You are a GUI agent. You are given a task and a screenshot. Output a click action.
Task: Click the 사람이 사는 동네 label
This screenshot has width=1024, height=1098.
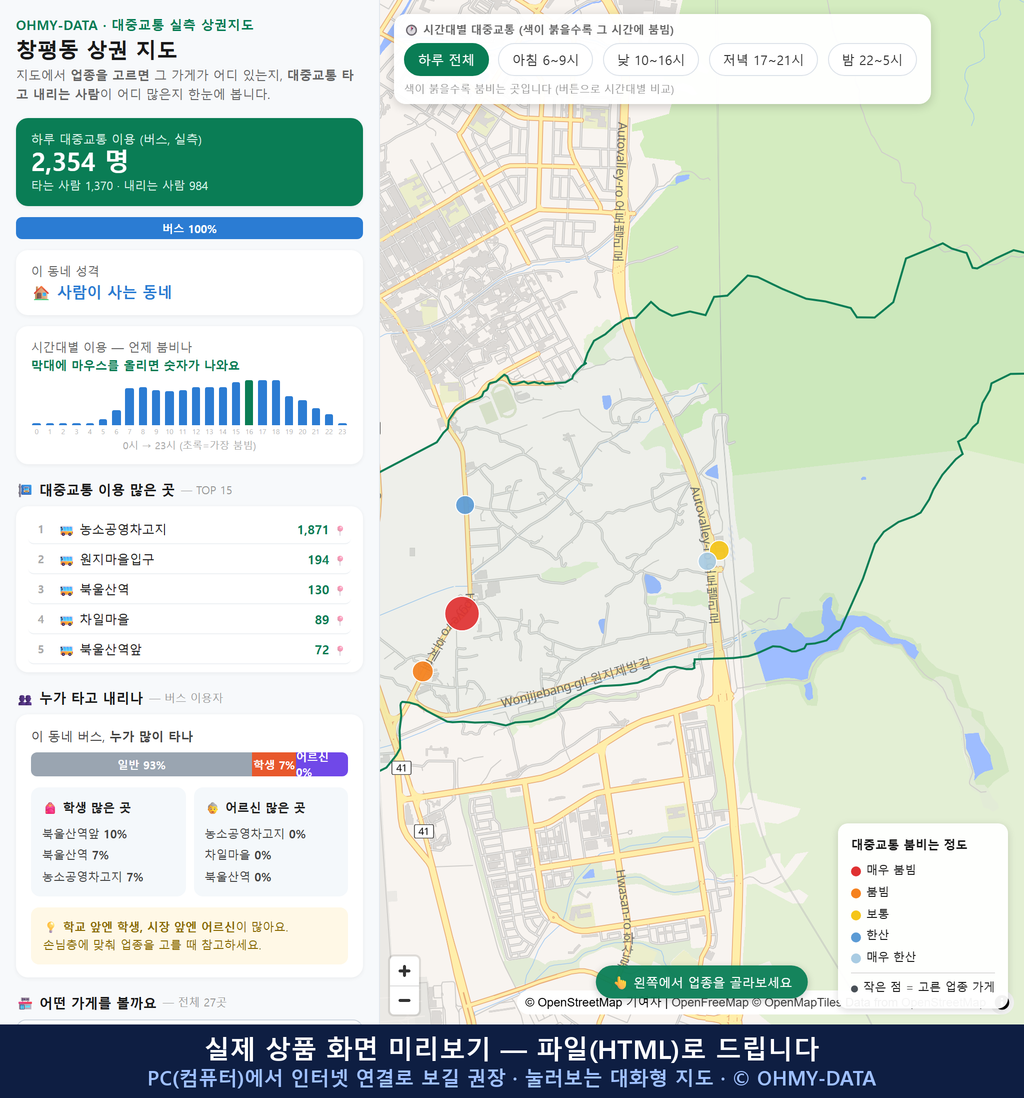click(114, 292)
